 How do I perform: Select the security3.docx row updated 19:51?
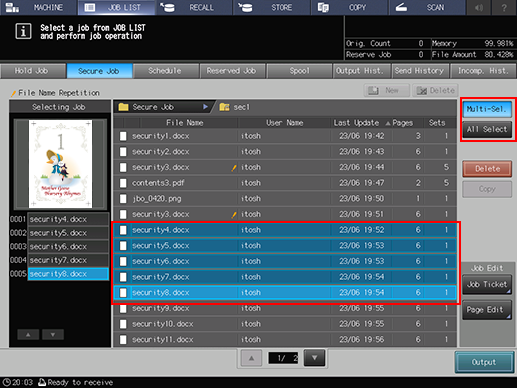pos(285,214)
